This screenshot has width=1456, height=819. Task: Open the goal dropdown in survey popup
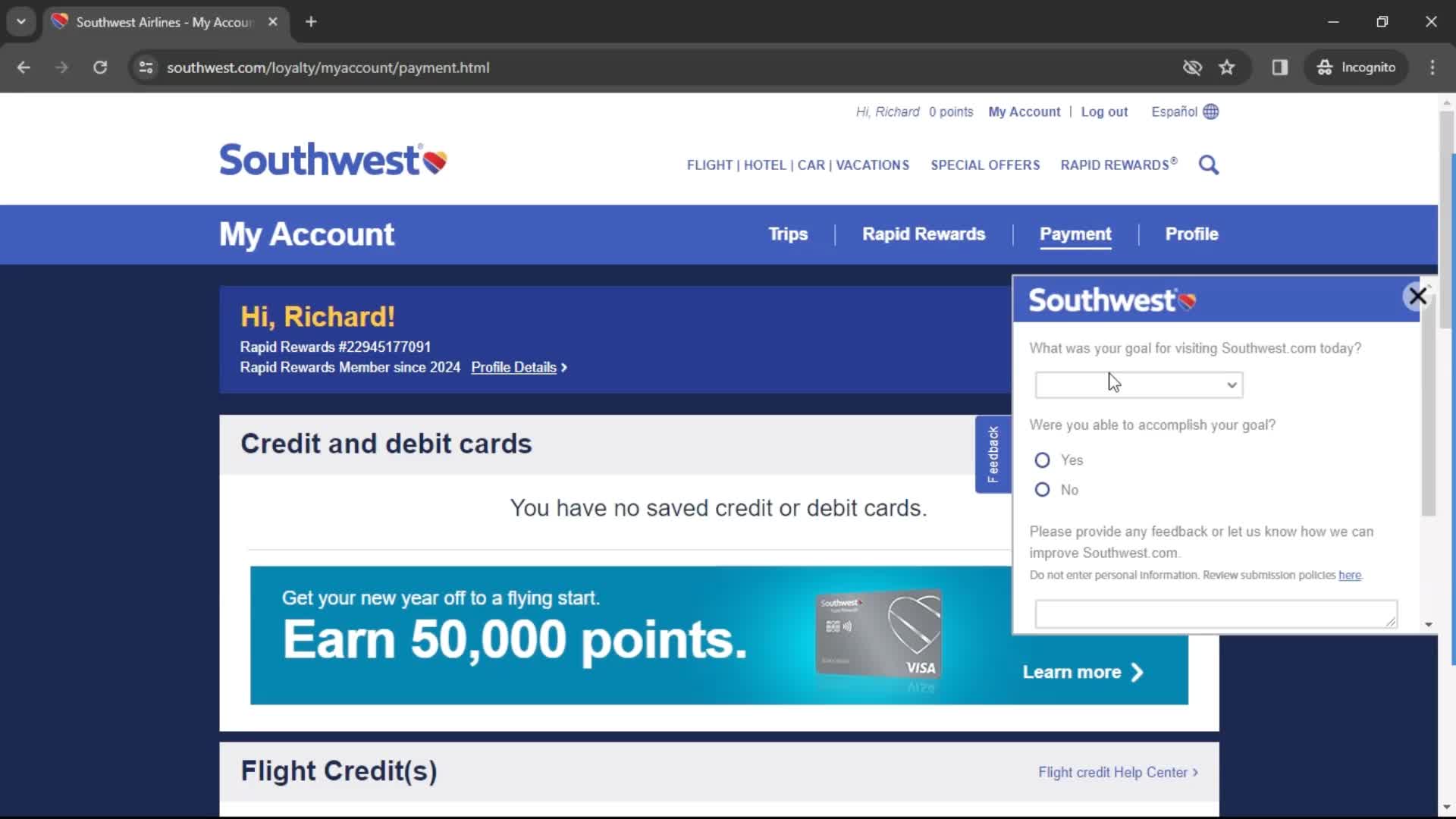point(1138,384)
